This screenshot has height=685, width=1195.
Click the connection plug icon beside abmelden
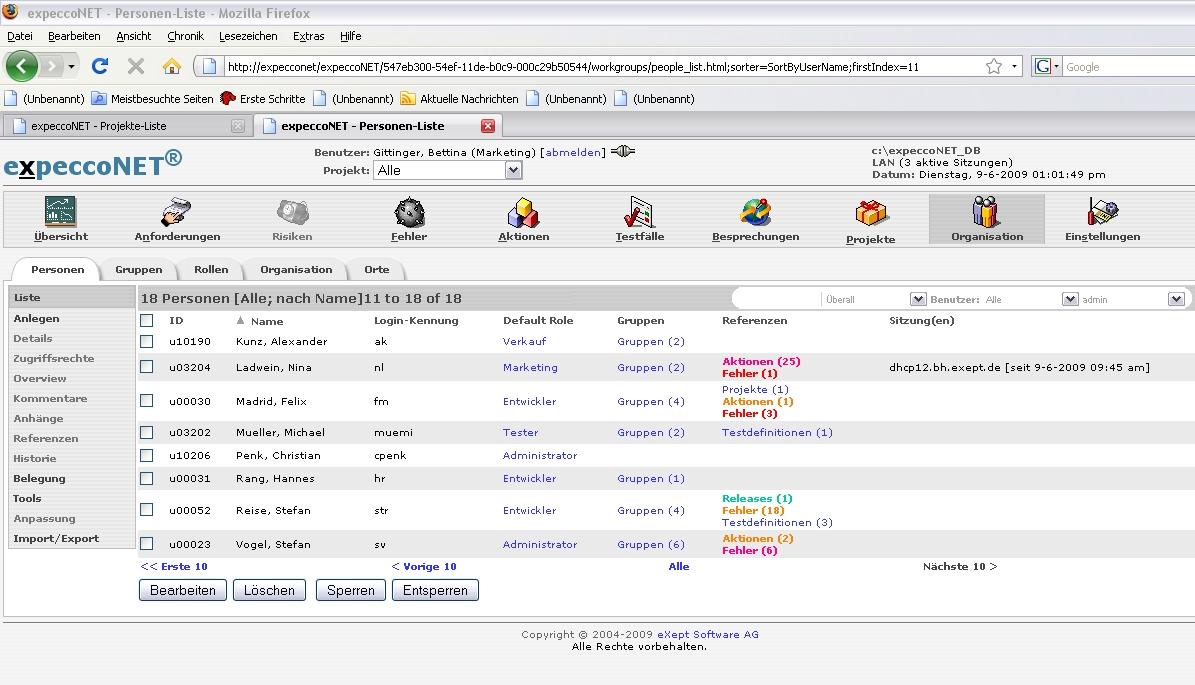click(623, 151)
